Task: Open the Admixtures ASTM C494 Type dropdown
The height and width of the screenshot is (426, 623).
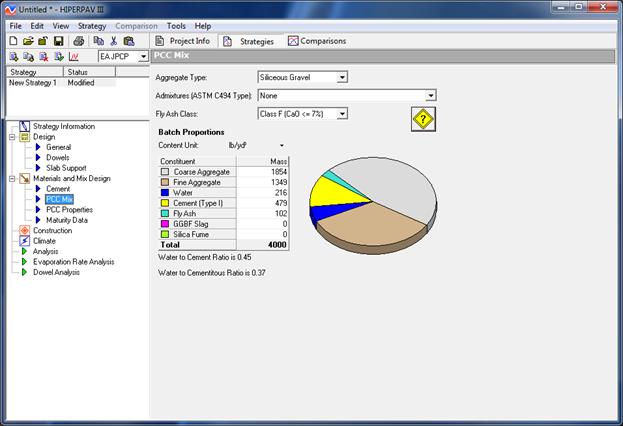Action: 431,95
